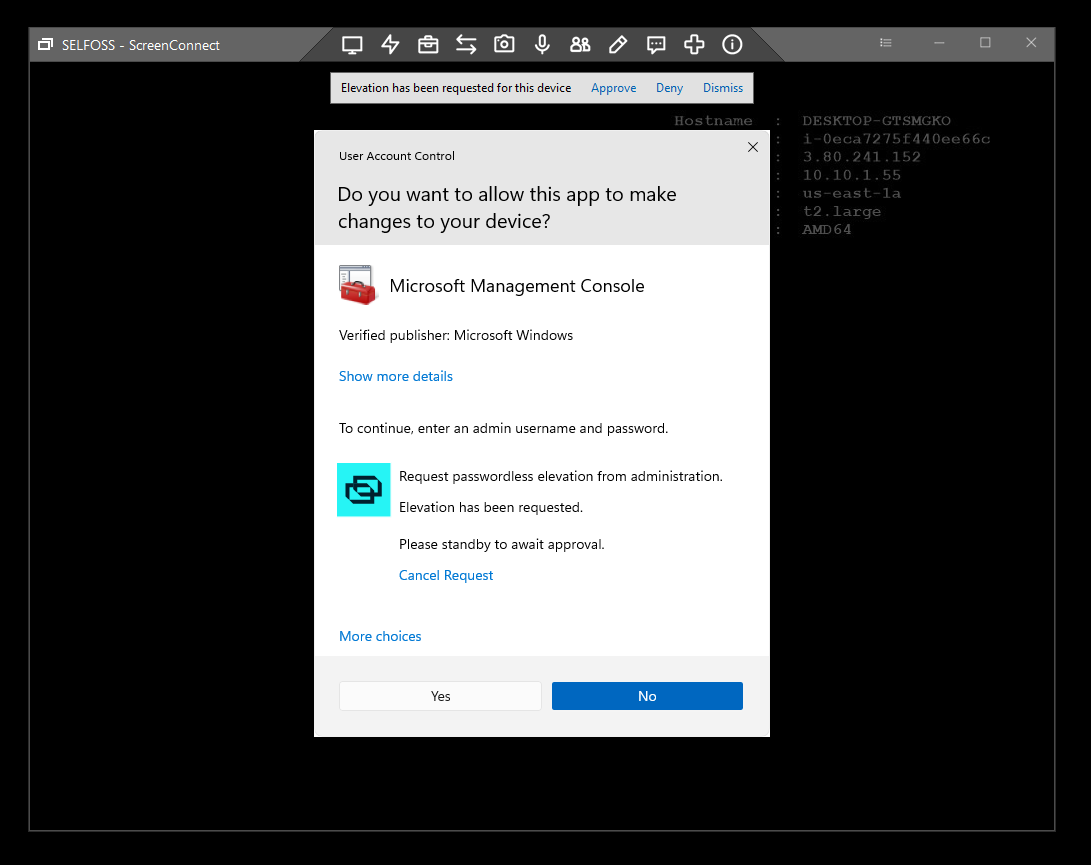
Task: Select the pencil Annotation icon
Action: pyautogui.click(x=618, y=45)
